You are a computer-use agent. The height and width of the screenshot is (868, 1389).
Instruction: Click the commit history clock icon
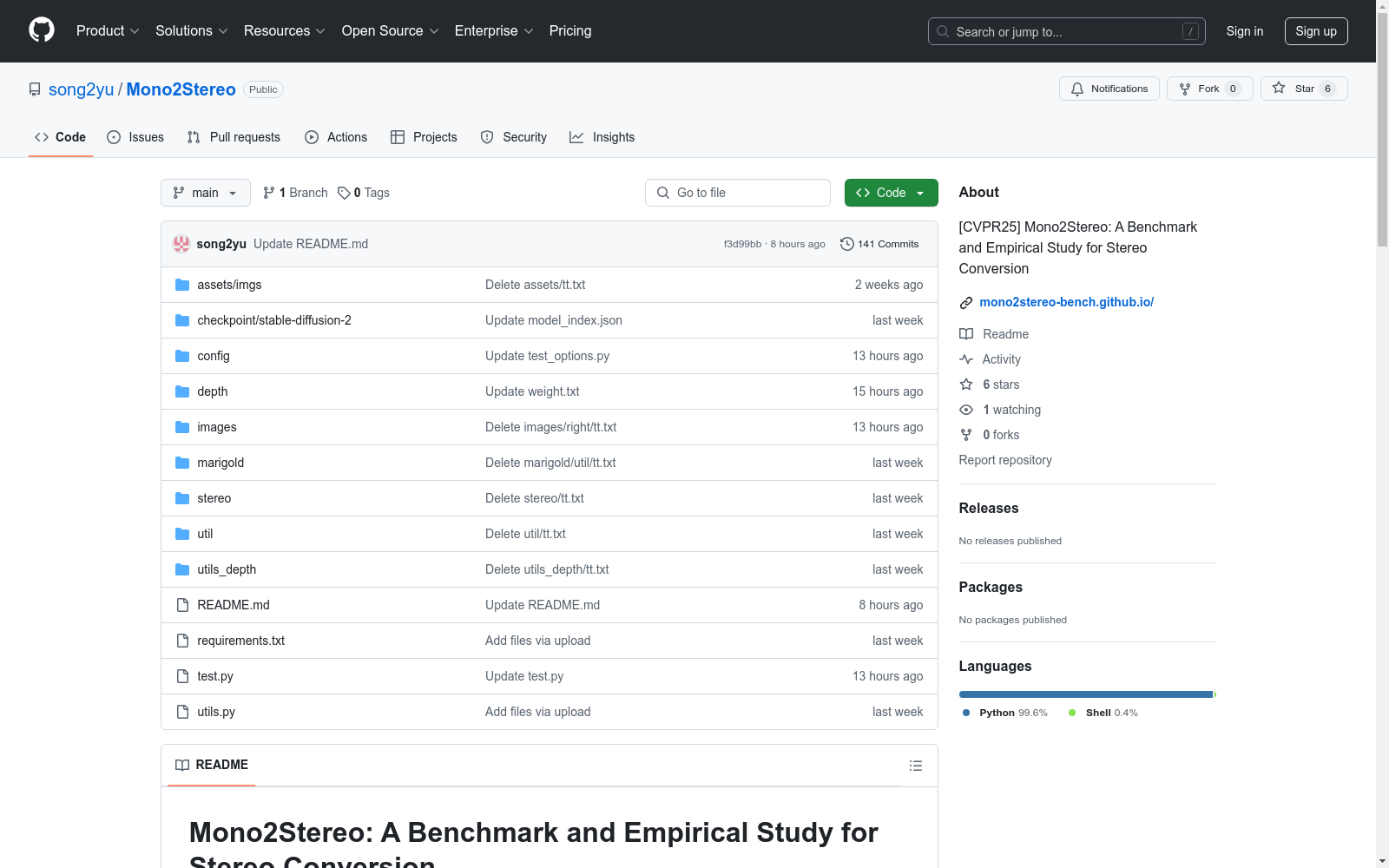[846, 244]
